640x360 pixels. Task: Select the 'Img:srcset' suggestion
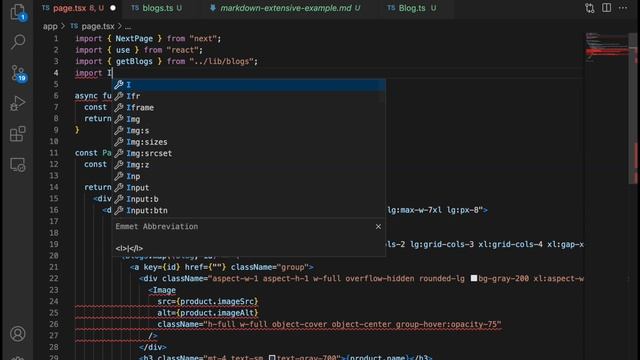click(249, 153)
